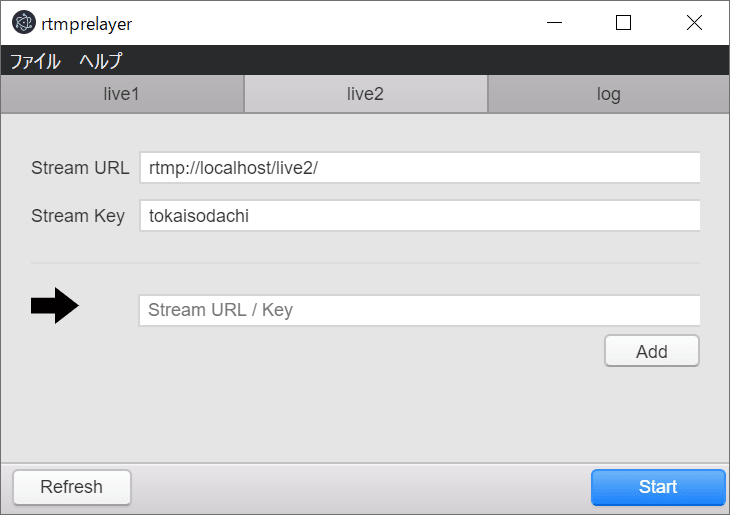Image resolution: width=730 pixels, height=515 pixels.
Task: Click the Stream Key label
Action: 78,216
